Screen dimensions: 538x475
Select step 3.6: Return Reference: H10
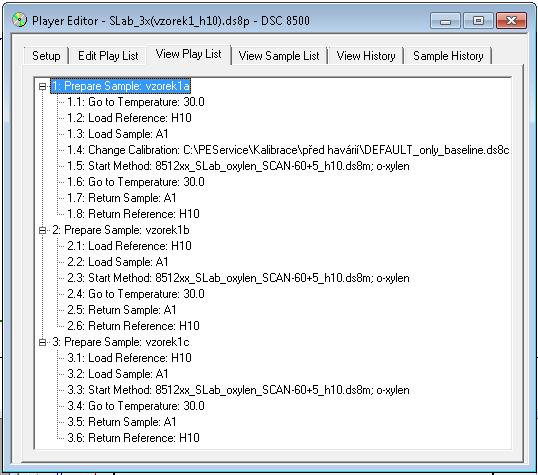[133, 438]
